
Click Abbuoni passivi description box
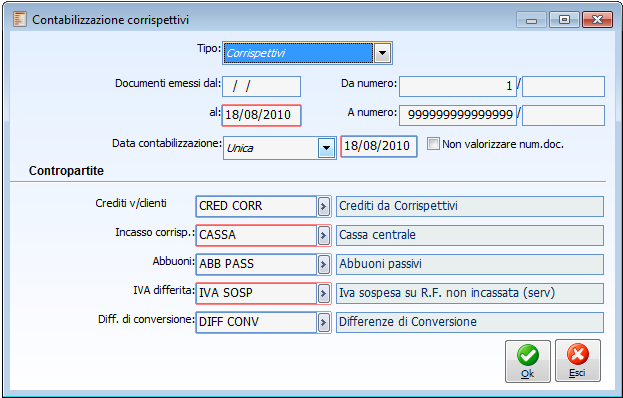click(470, 265)
